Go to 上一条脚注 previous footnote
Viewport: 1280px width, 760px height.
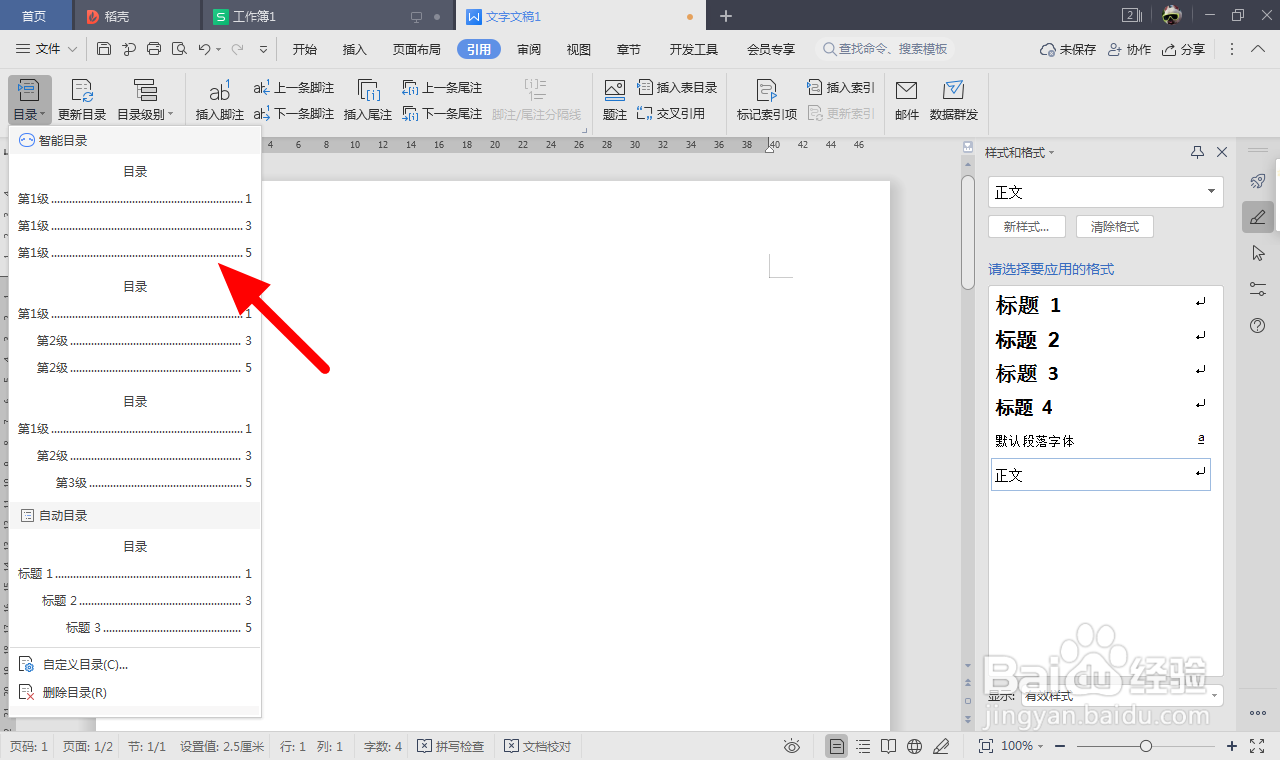(x=294, y=88)
